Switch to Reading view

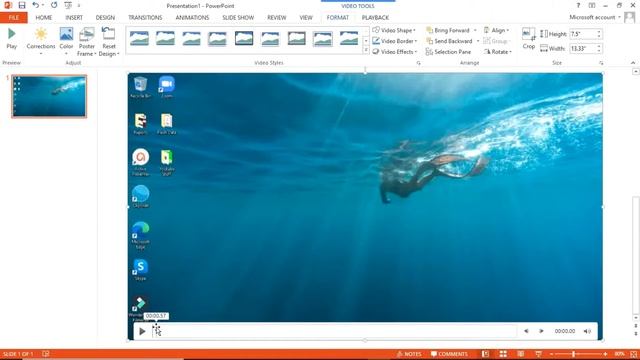coord(521,354)
